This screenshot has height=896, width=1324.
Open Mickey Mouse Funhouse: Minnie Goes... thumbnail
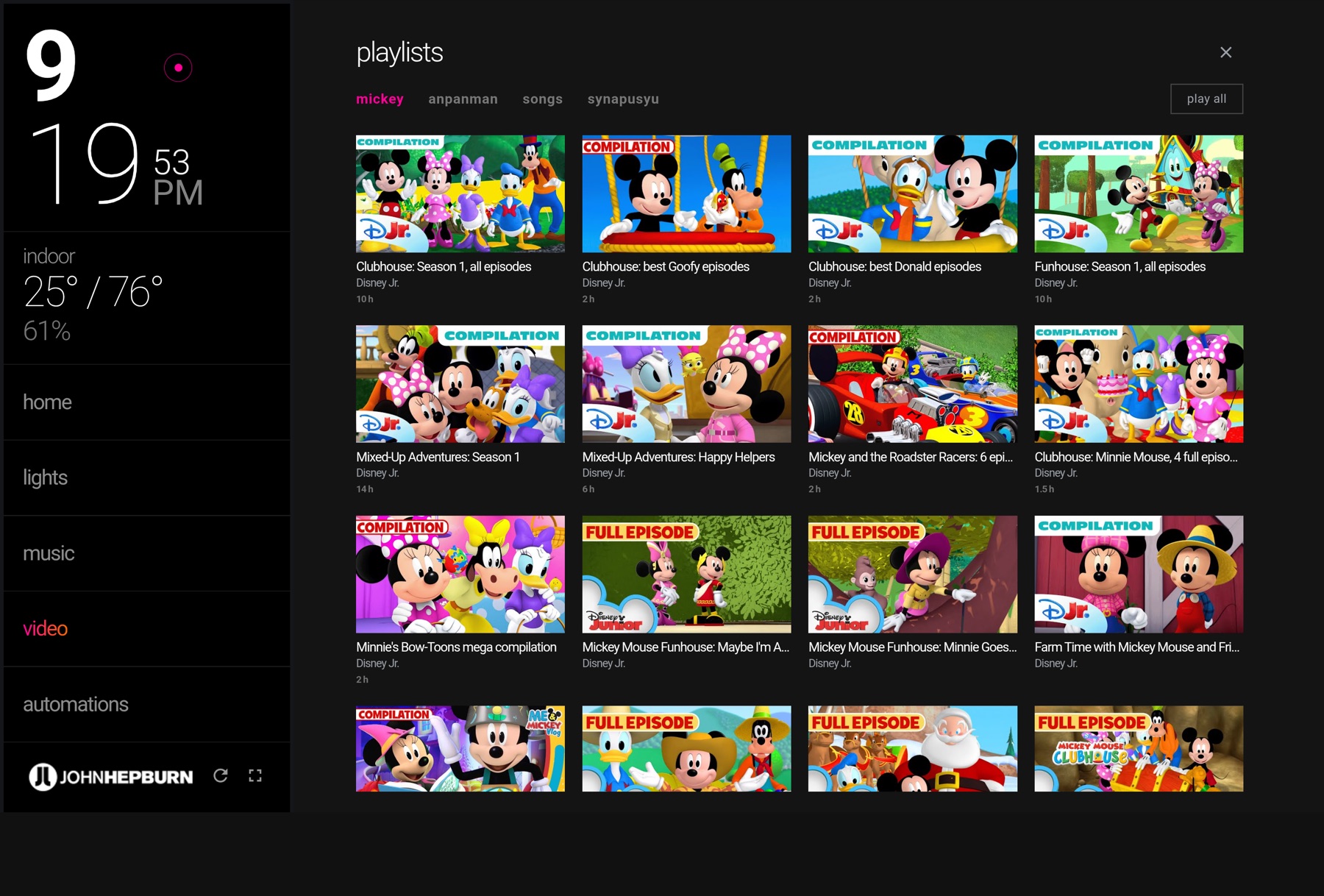coord(913,574)
